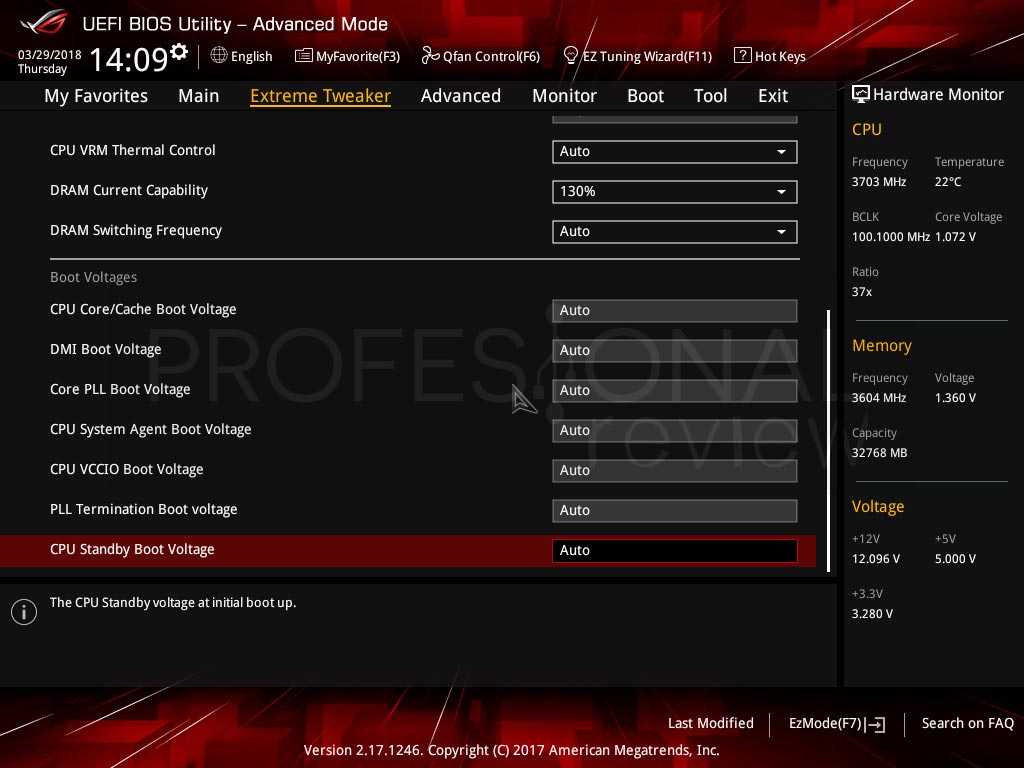
Task: Click +12V 12.096 V reading
Action: click(876, 559)
